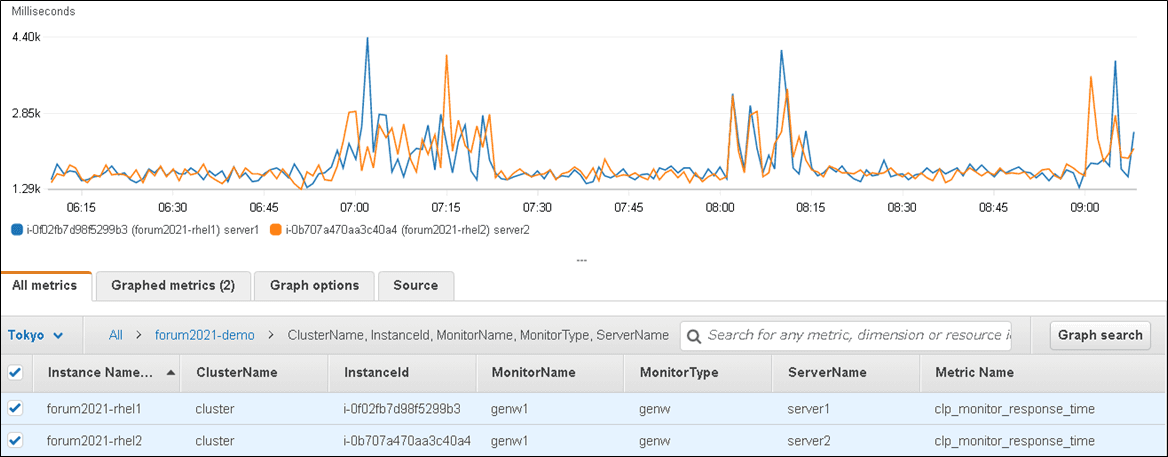Open the Source tab
This screenshot has width=1168, height=457.
click(x=415, y=285)
